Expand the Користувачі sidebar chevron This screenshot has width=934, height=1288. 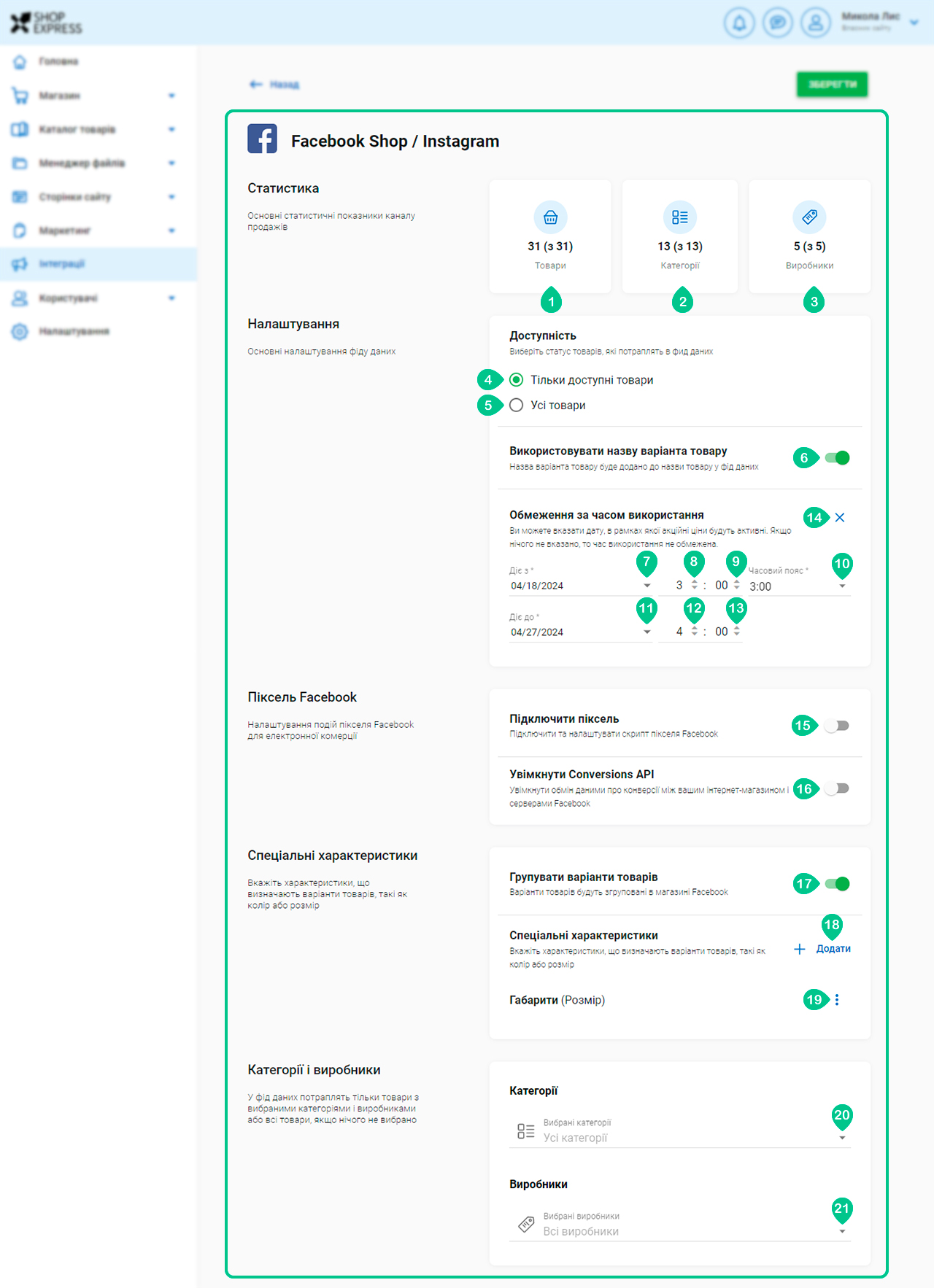pos(171,298)
